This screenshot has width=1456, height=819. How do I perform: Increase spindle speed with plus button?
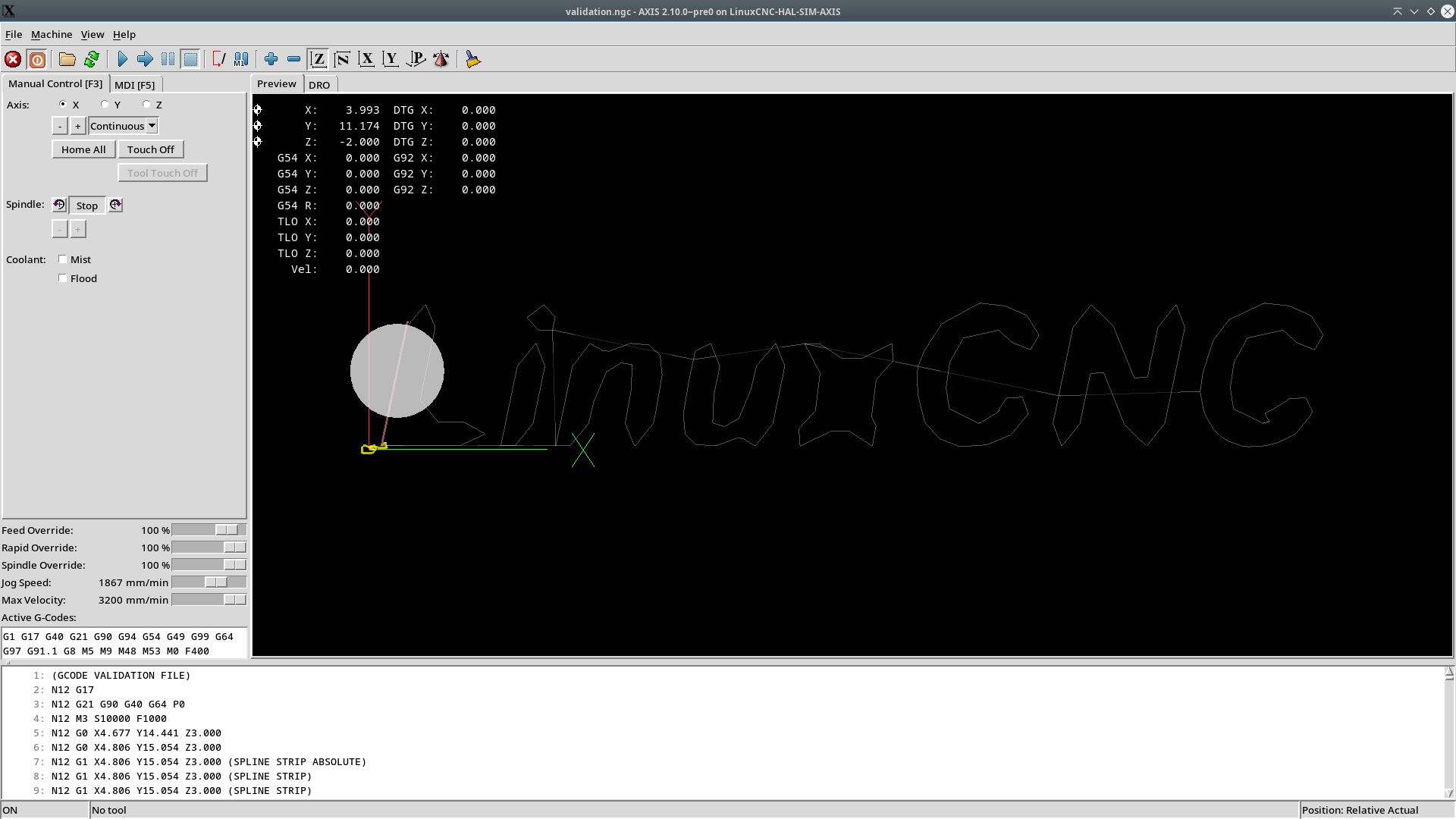tap(77, 229)
